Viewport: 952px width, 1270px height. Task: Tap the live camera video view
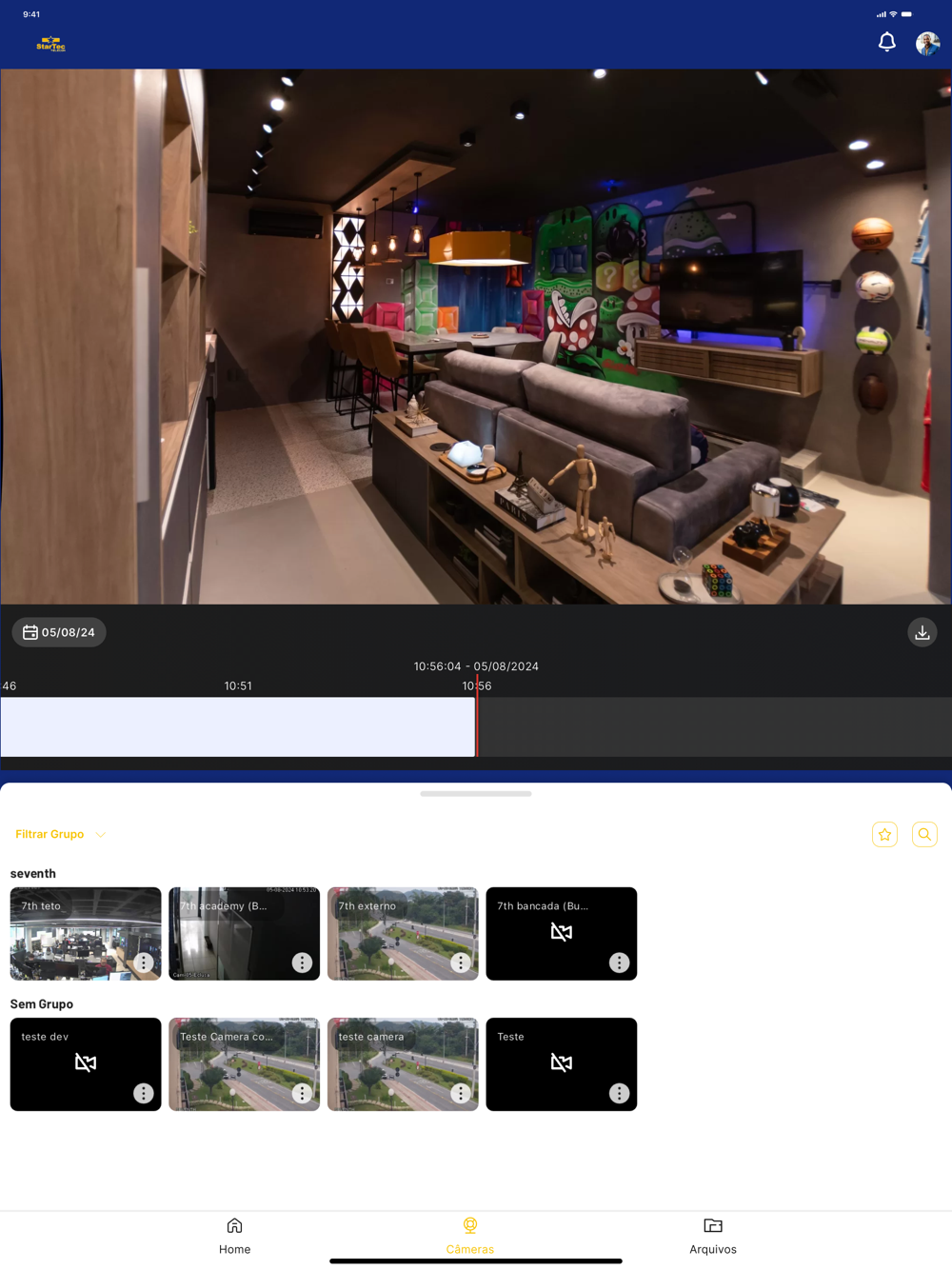(x=476, y=336)
